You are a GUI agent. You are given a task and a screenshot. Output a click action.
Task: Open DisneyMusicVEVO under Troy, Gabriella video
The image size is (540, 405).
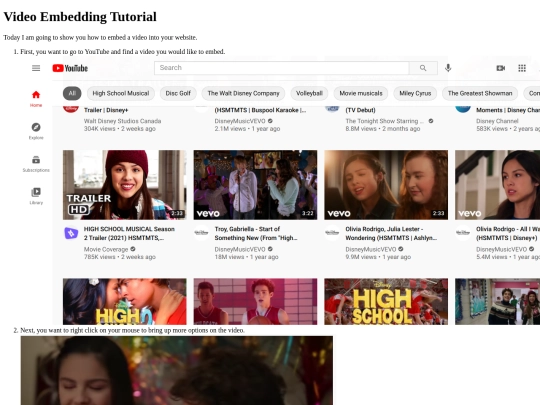coord(240,249)
